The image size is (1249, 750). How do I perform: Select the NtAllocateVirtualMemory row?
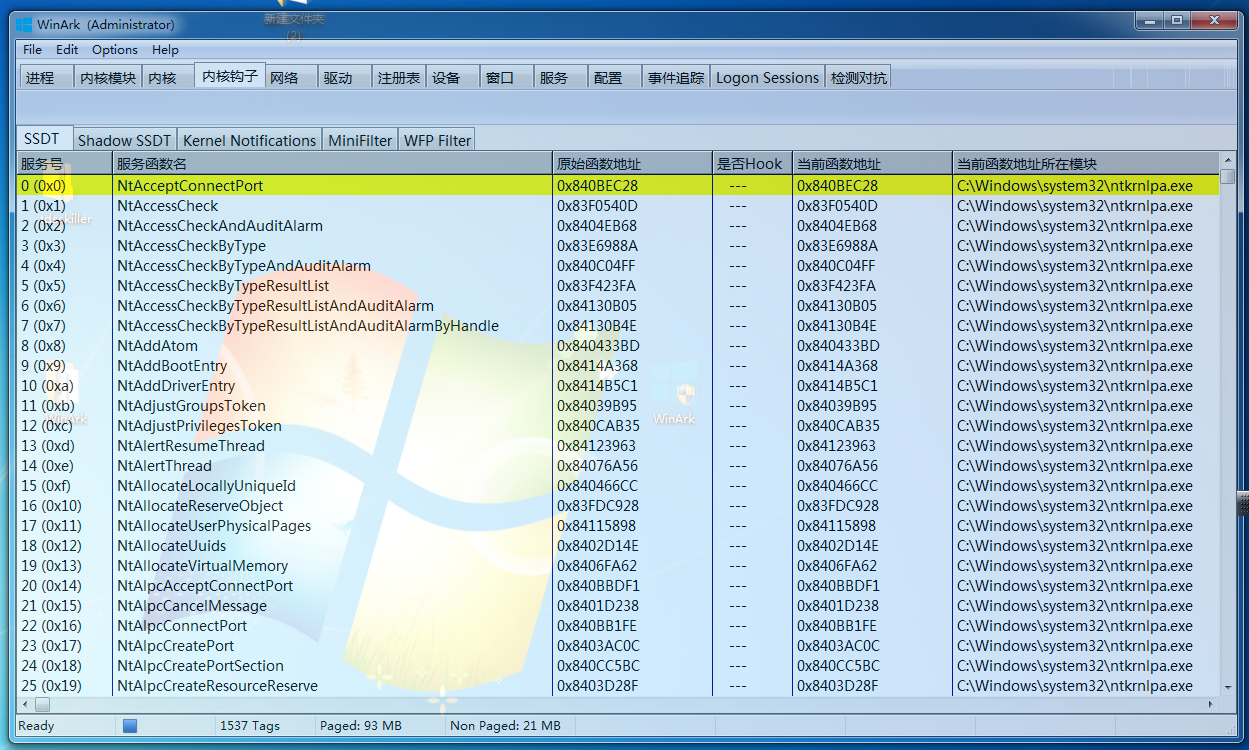[618, 565]
